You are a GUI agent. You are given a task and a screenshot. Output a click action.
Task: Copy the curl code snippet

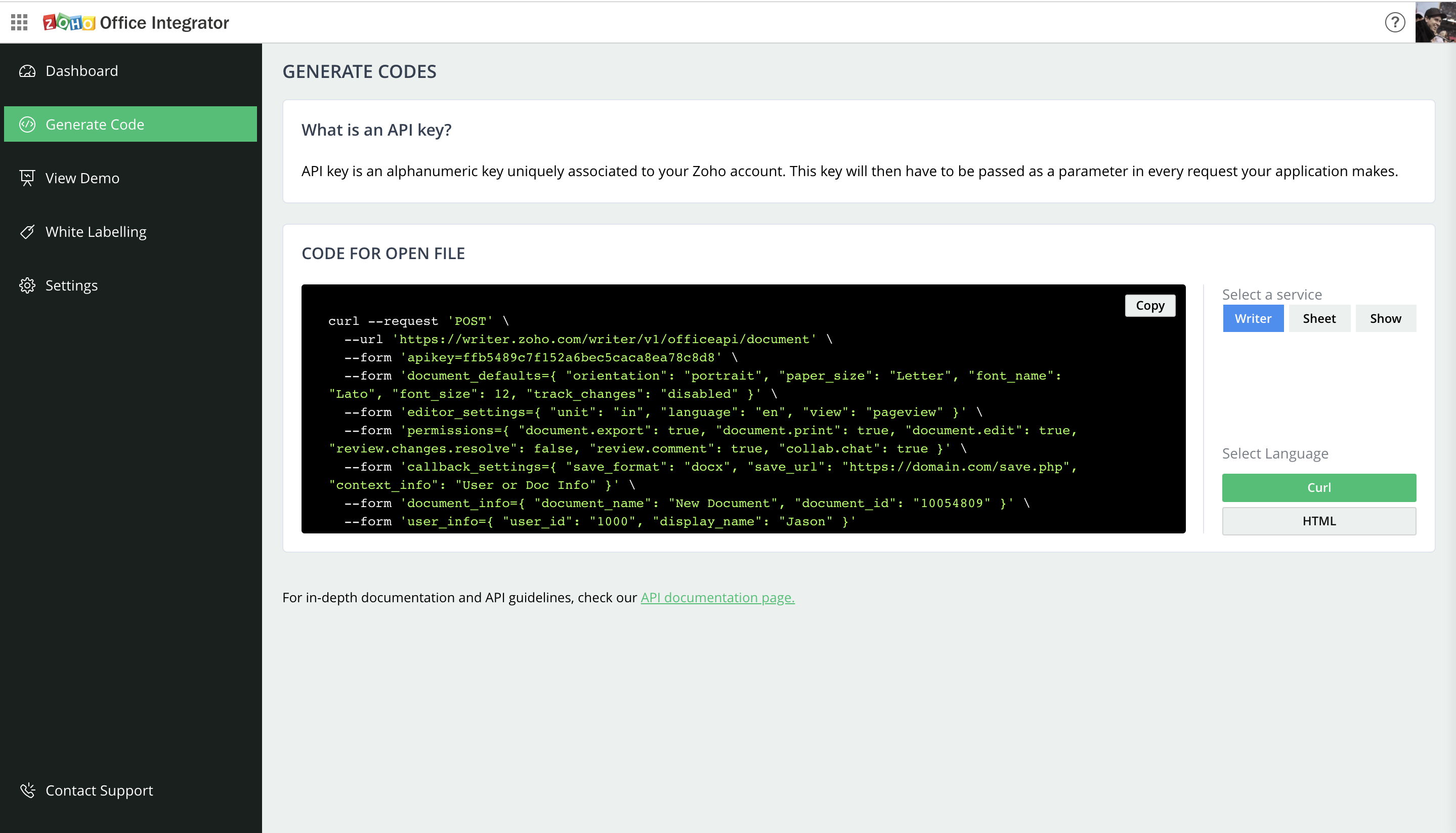click(1150, 306)
